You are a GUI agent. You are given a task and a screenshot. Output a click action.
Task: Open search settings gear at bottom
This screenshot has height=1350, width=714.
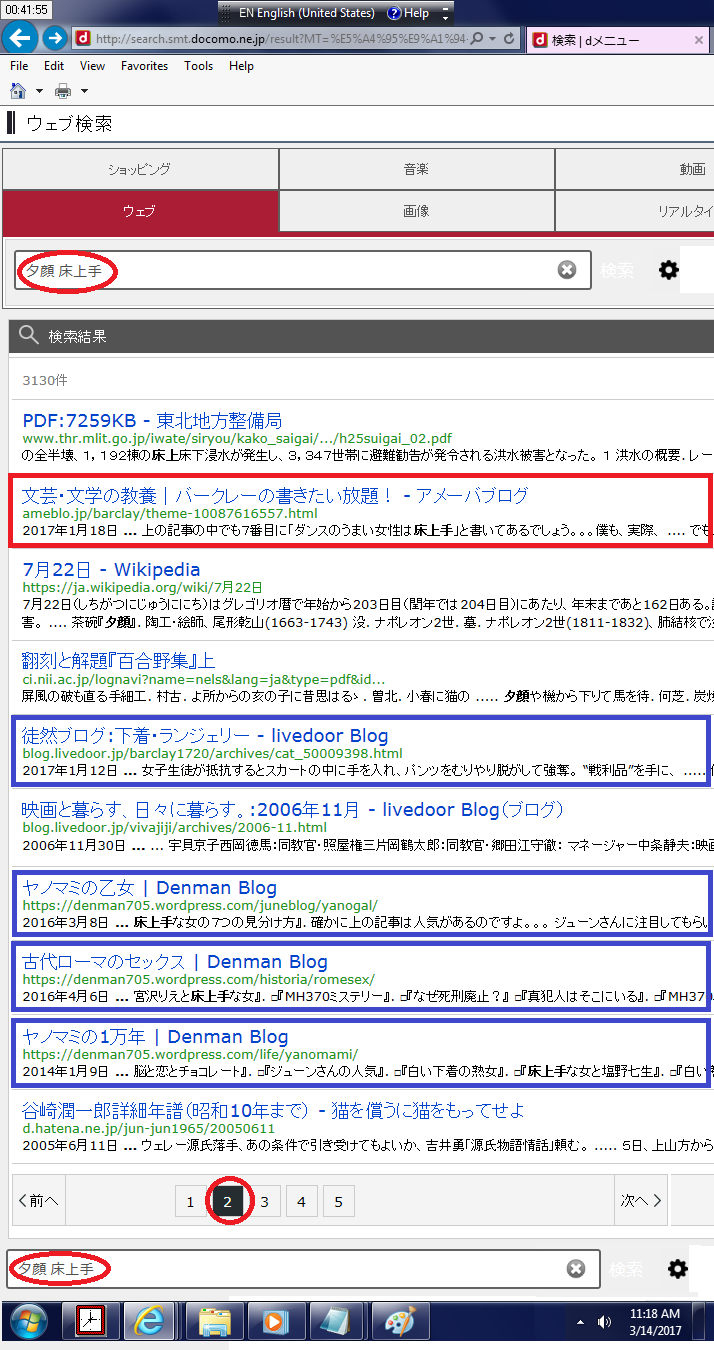pos(678,1269)
